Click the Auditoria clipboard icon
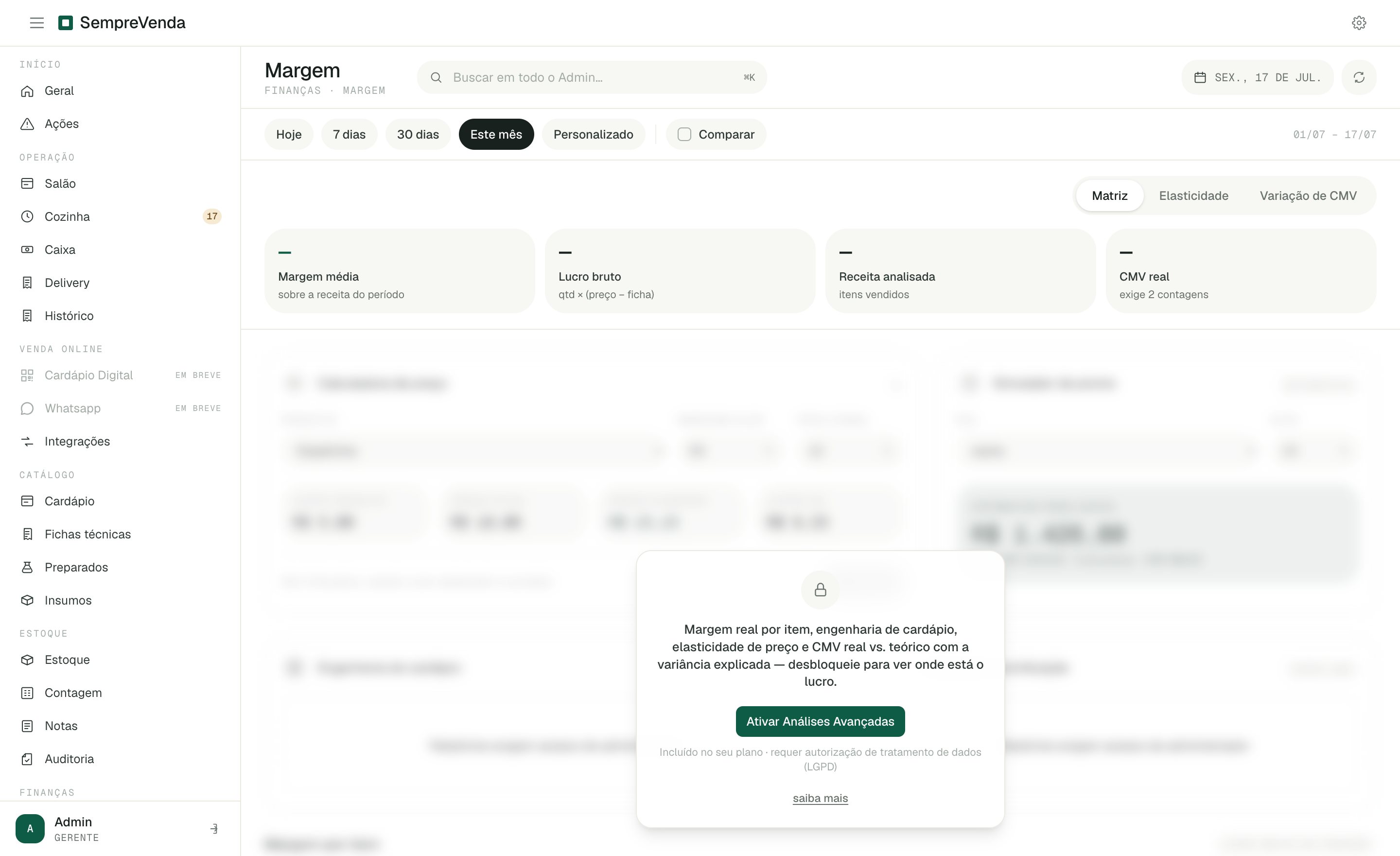Screen dimensions: 1400x856 pos(27,759)
